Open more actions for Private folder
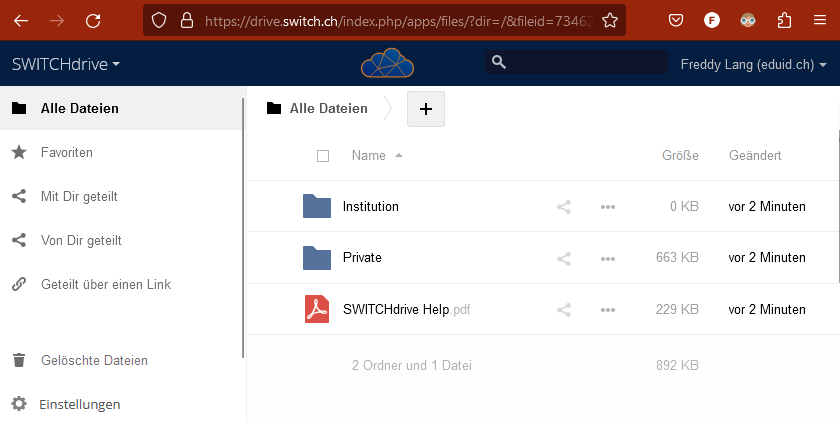The width and height of the screenshot is (840, 422). click(x=608, y=259)
